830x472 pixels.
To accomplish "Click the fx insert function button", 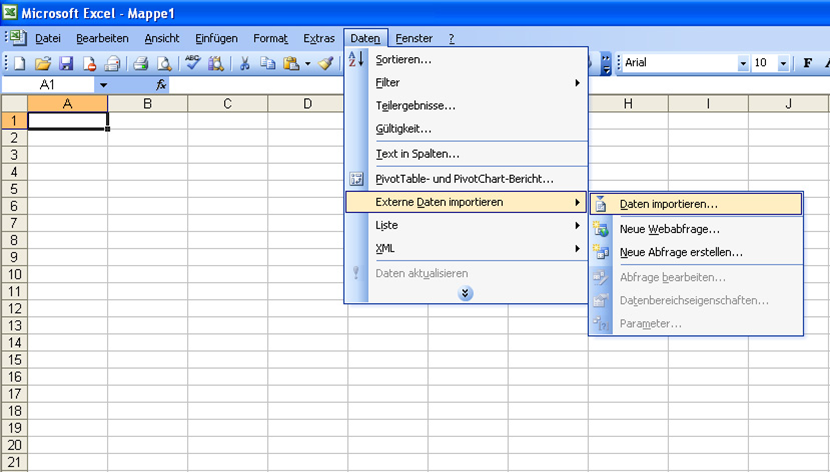I will click(x=161, y=86).
